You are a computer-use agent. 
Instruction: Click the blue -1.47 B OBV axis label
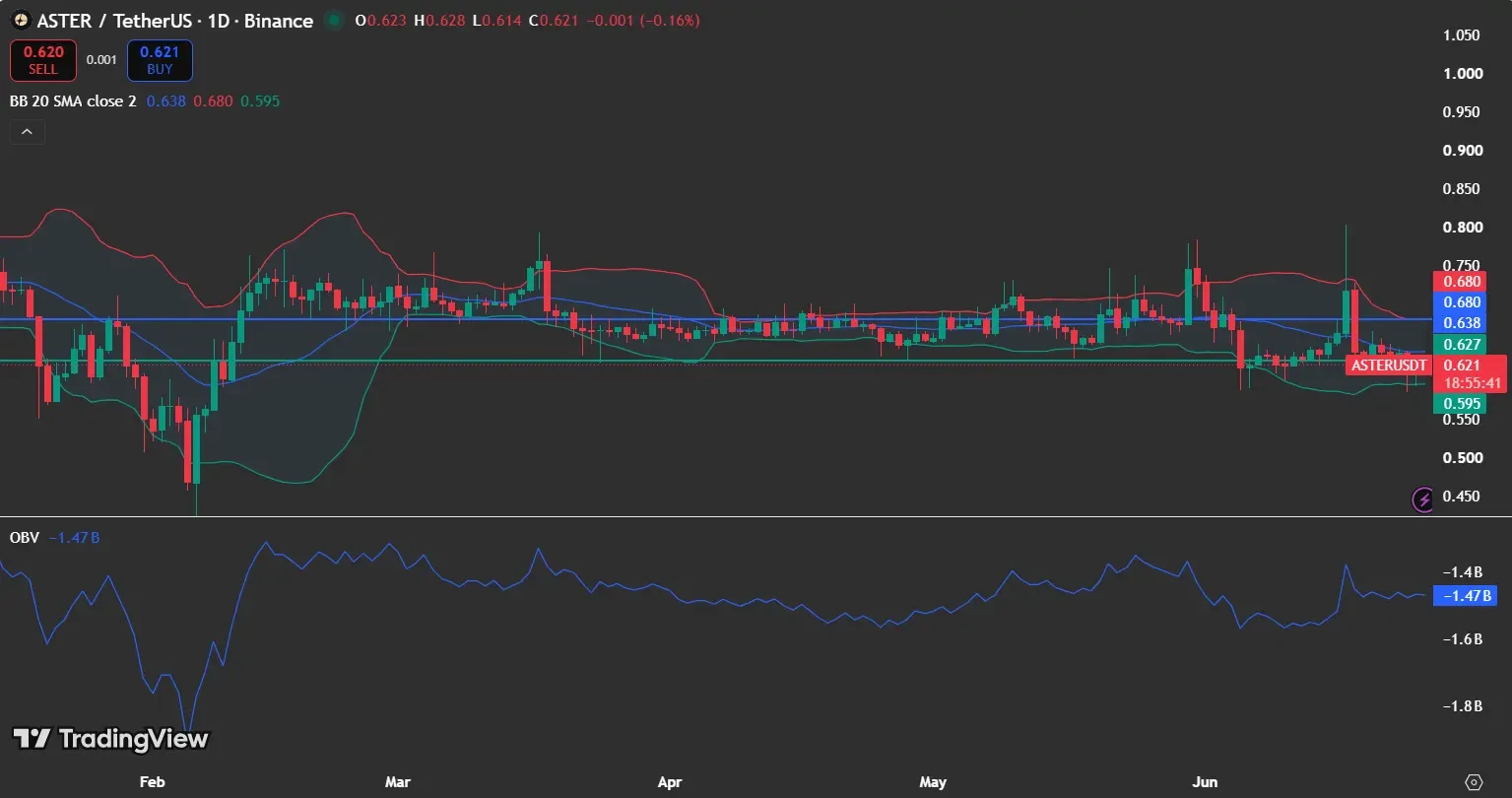coord(1465,595)
